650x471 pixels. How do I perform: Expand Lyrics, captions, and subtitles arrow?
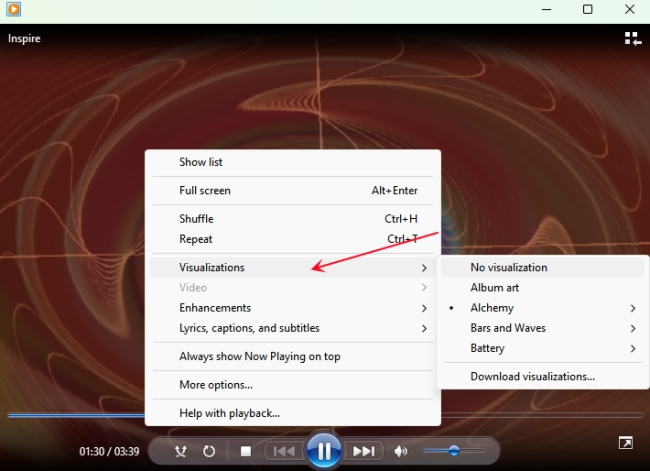click(x=424, y=328)
